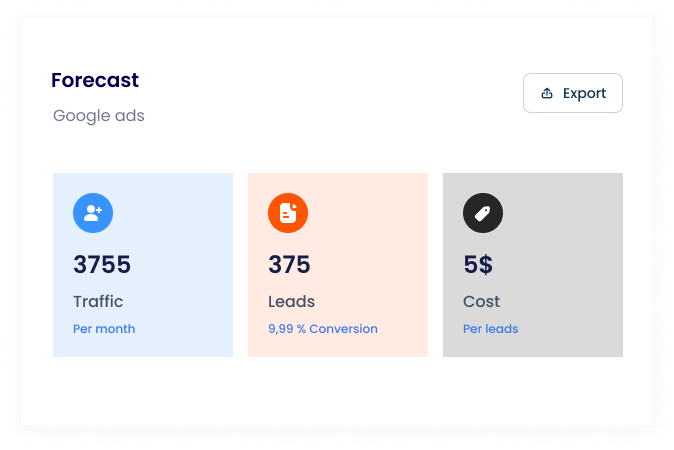Image resolution: width=674 pixels, height=450 pixels.
Task: Click the Cost label
Action: point(482,301)
